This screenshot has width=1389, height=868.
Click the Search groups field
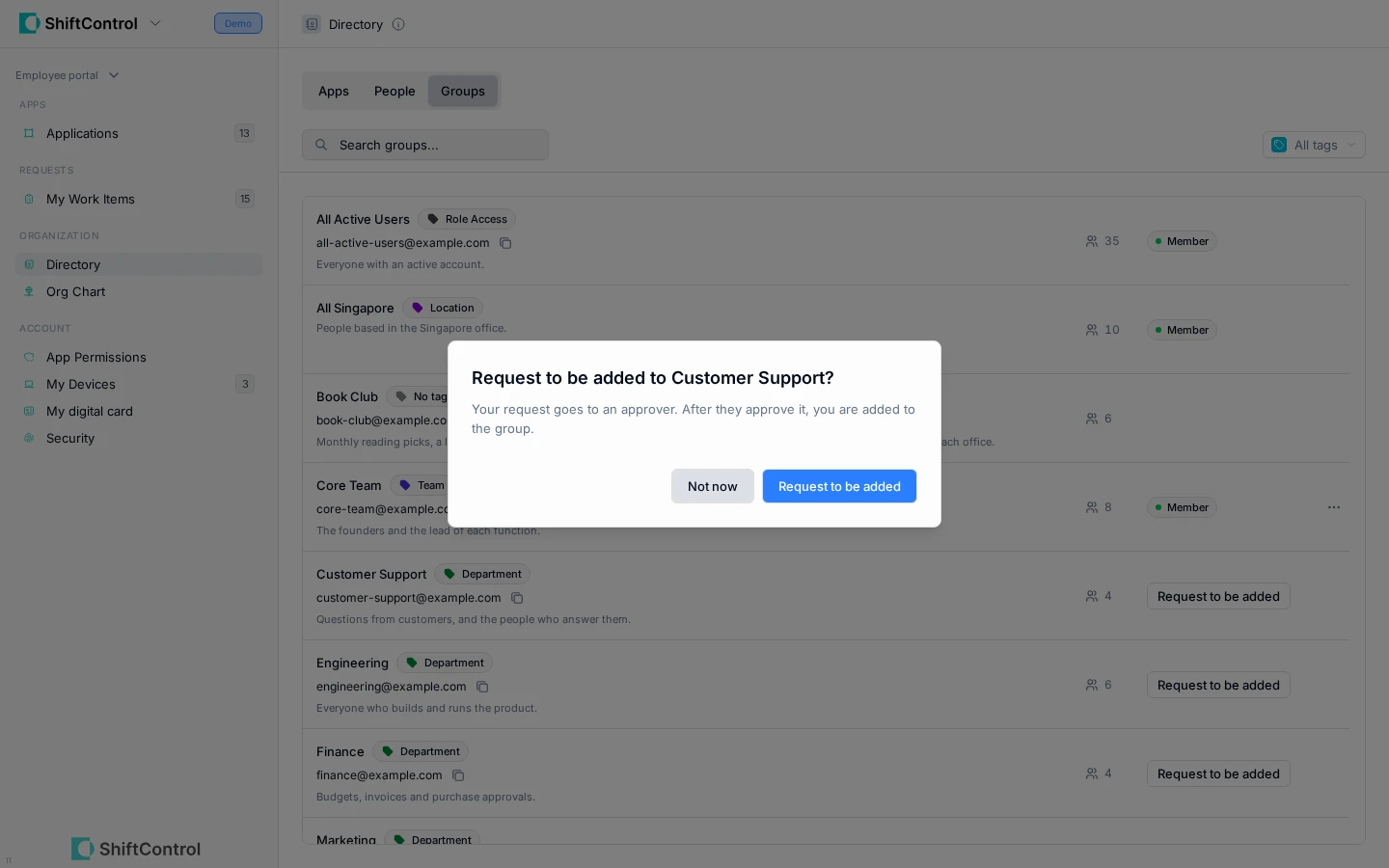[x=425, y=145]
